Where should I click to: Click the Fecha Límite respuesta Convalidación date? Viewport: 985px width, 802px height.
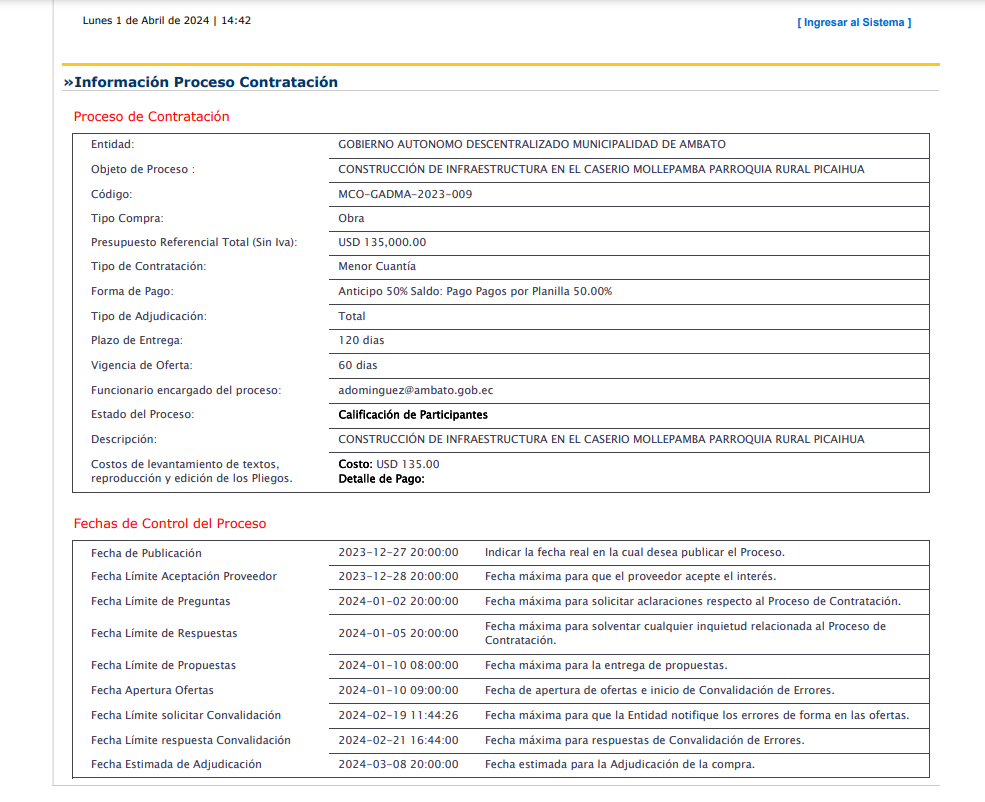398,740
